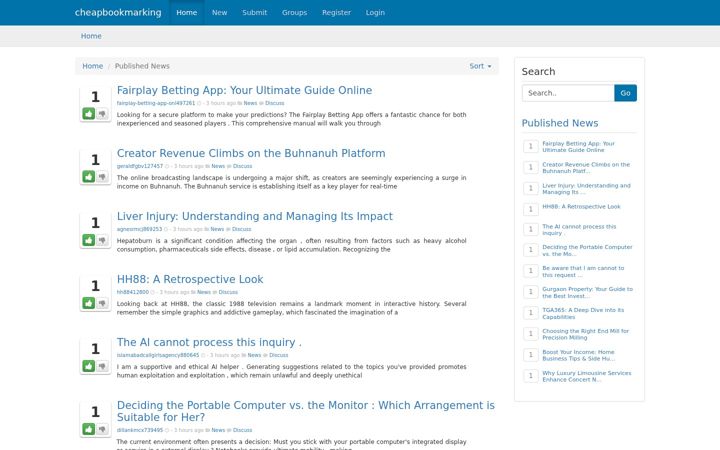Open sidebar link Why Luxury Limousine Services

(x=587, y=377)
